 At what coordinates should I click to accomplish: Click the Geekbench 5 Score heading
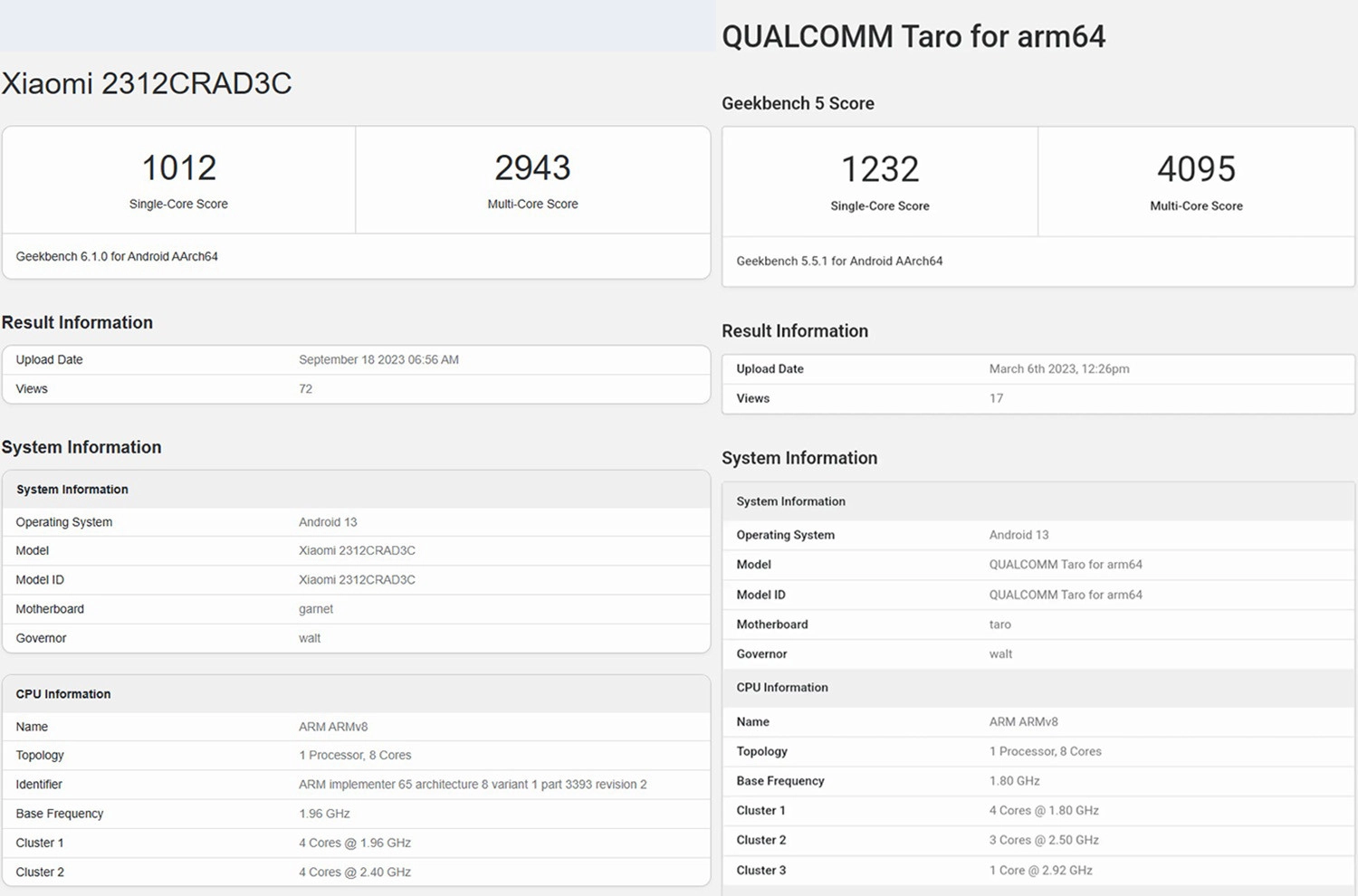[798, 103]
